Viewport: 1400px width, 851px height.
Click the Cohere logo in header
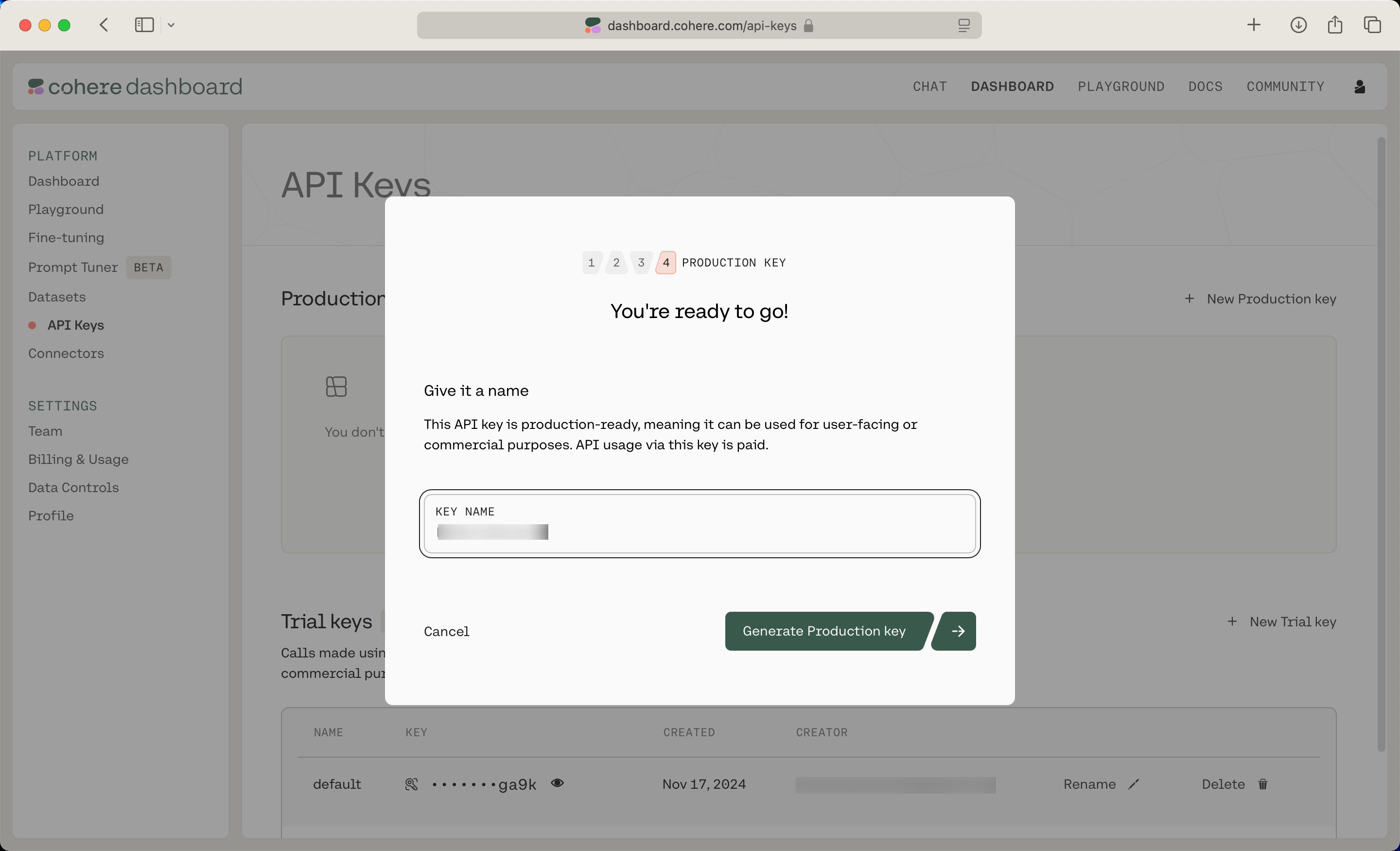tap(135, 87)
